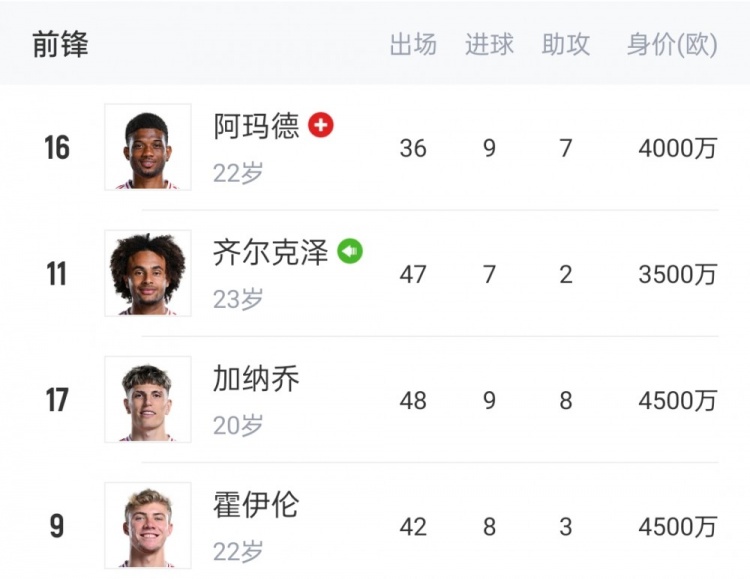Select player name 阿玛德

tap(256, 126)
